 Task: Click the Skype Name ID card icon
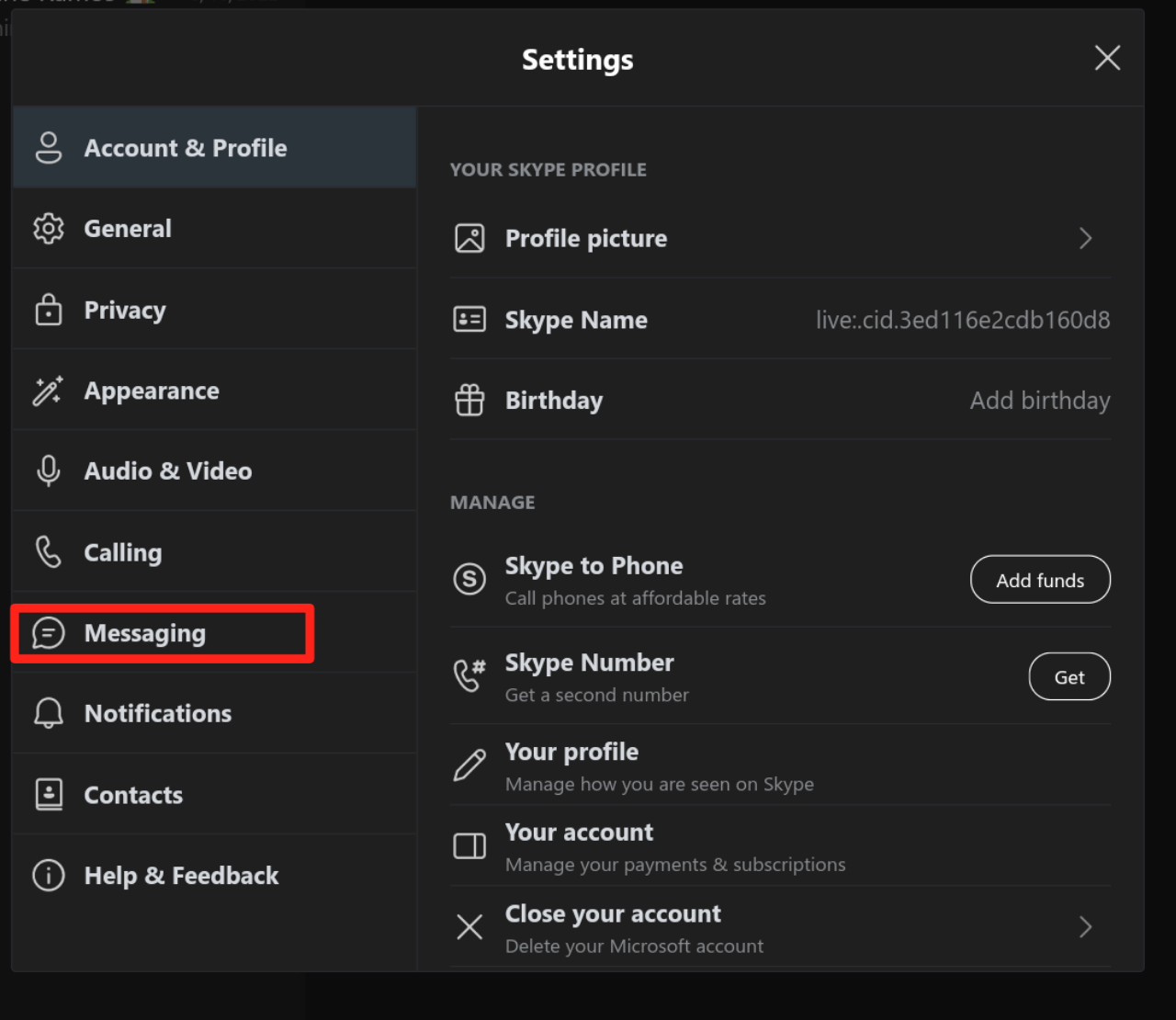469,319
